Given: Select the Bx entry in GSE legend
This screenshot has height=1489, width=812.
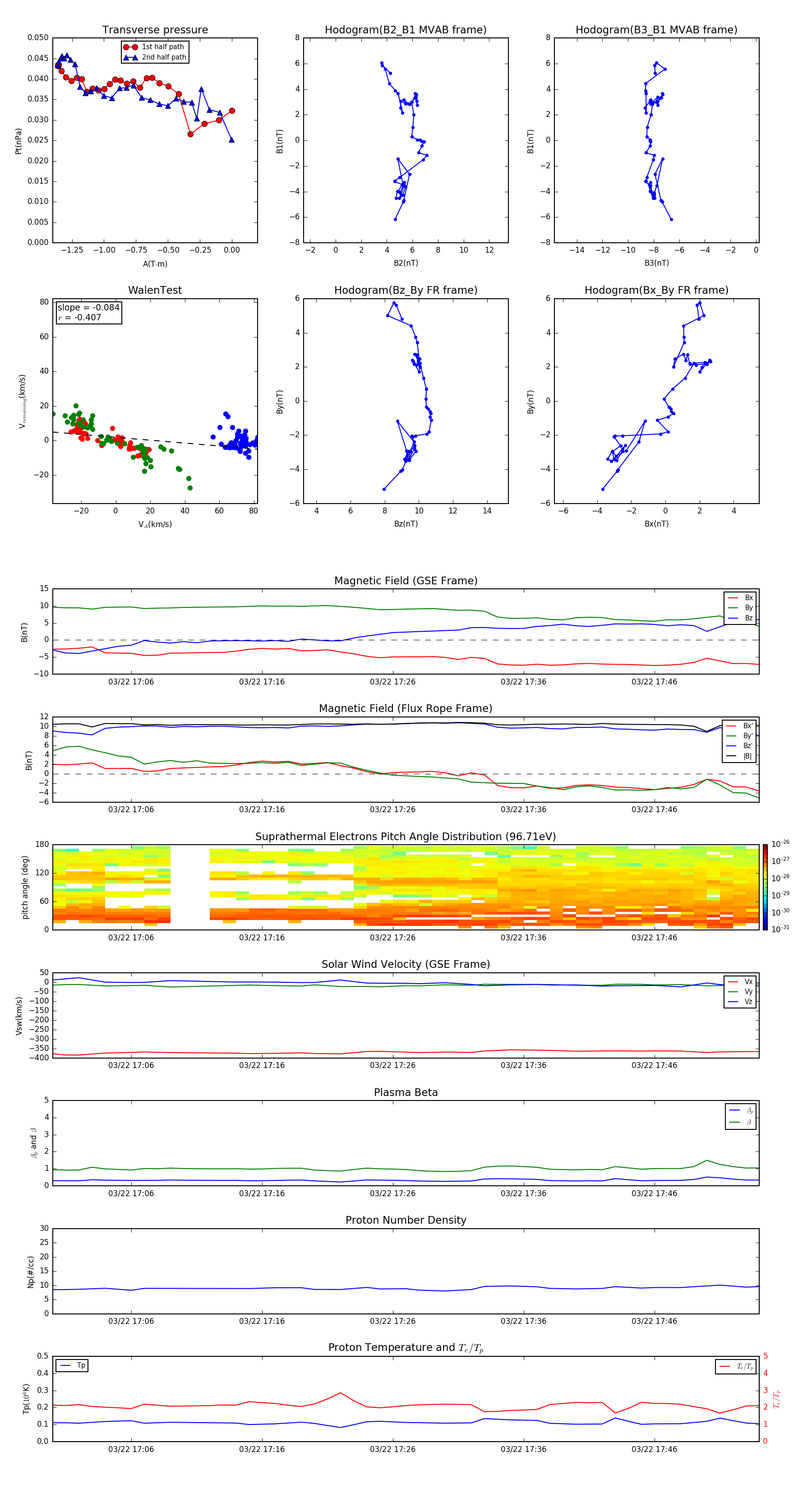Looking at the screenshot, I should point(740,598).
